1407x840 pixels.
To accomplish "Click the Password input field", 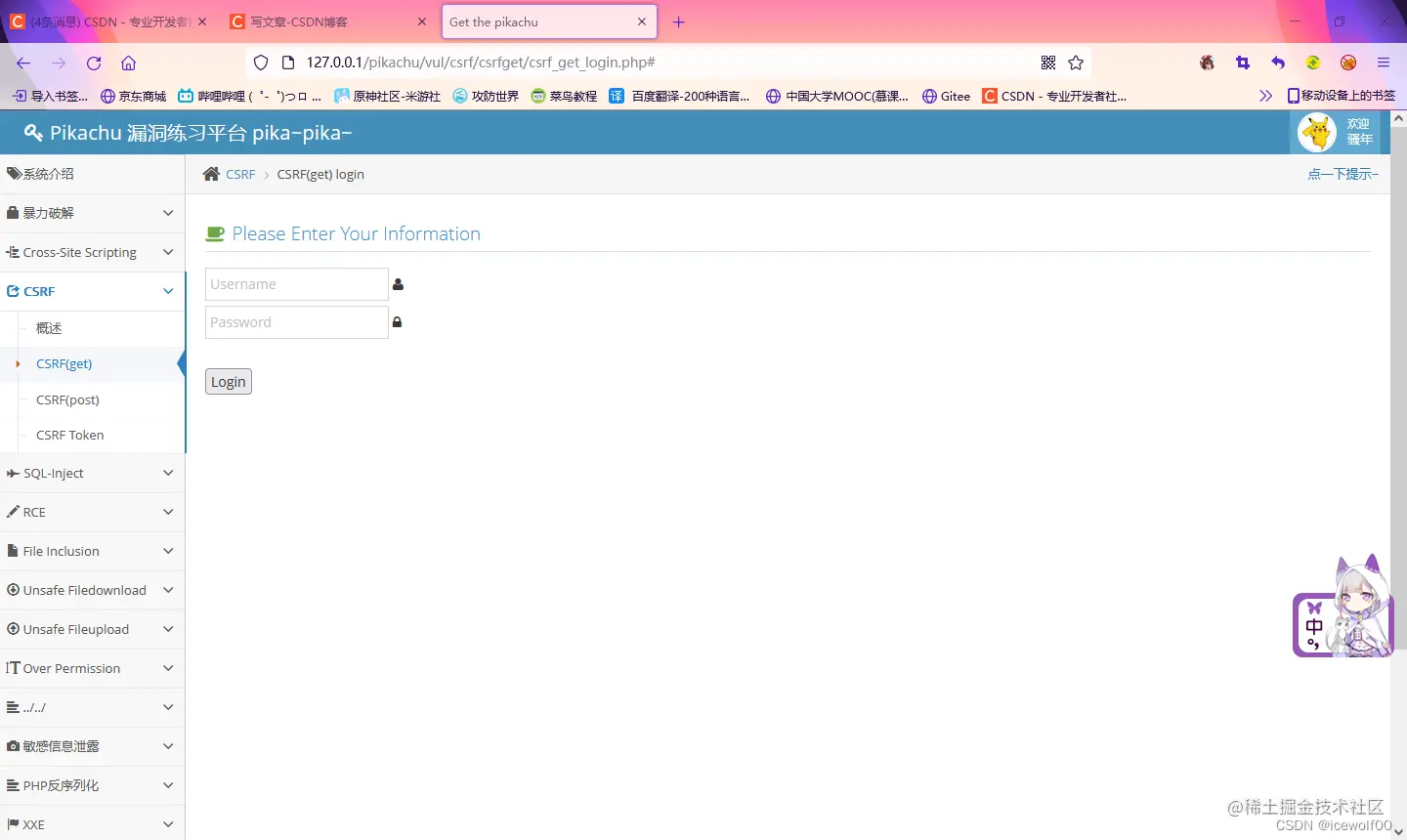I will 297,322.
